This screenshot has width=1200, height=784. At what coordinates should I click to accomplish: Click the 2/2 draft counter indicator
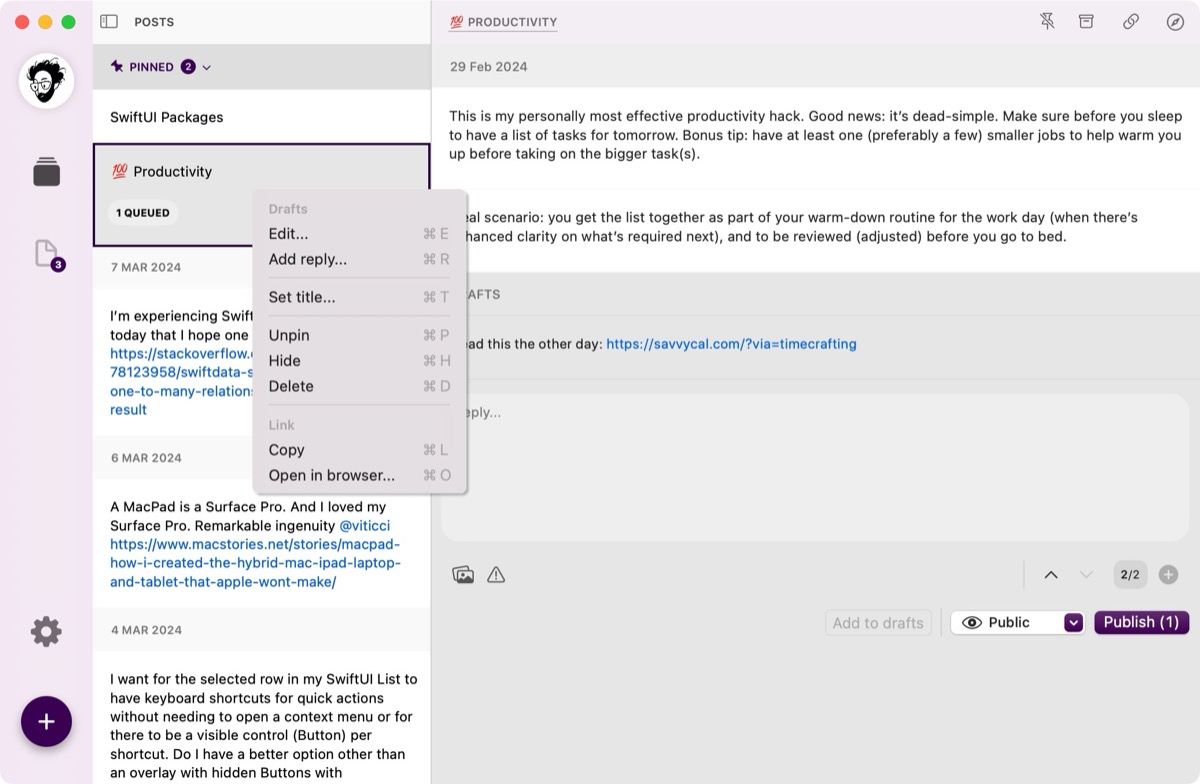(x=1128, y=574)
